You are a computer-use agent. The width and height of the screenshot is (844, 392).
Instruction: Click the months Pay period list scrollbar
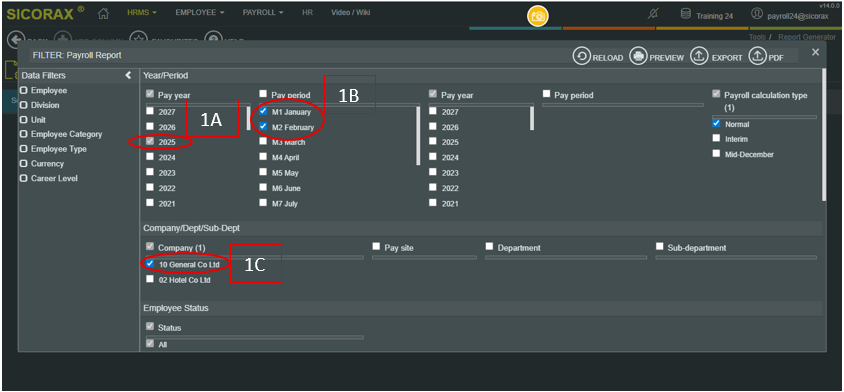tap(418, 135)
